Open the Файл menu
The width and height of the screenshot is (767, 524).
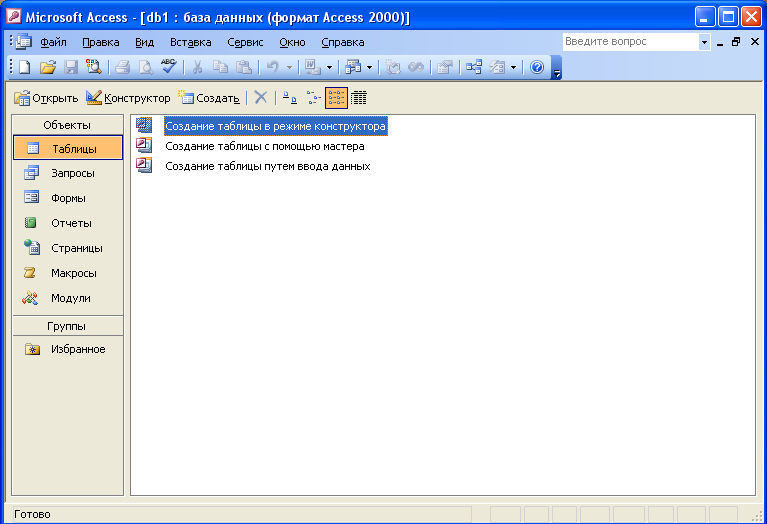(53, 43)
